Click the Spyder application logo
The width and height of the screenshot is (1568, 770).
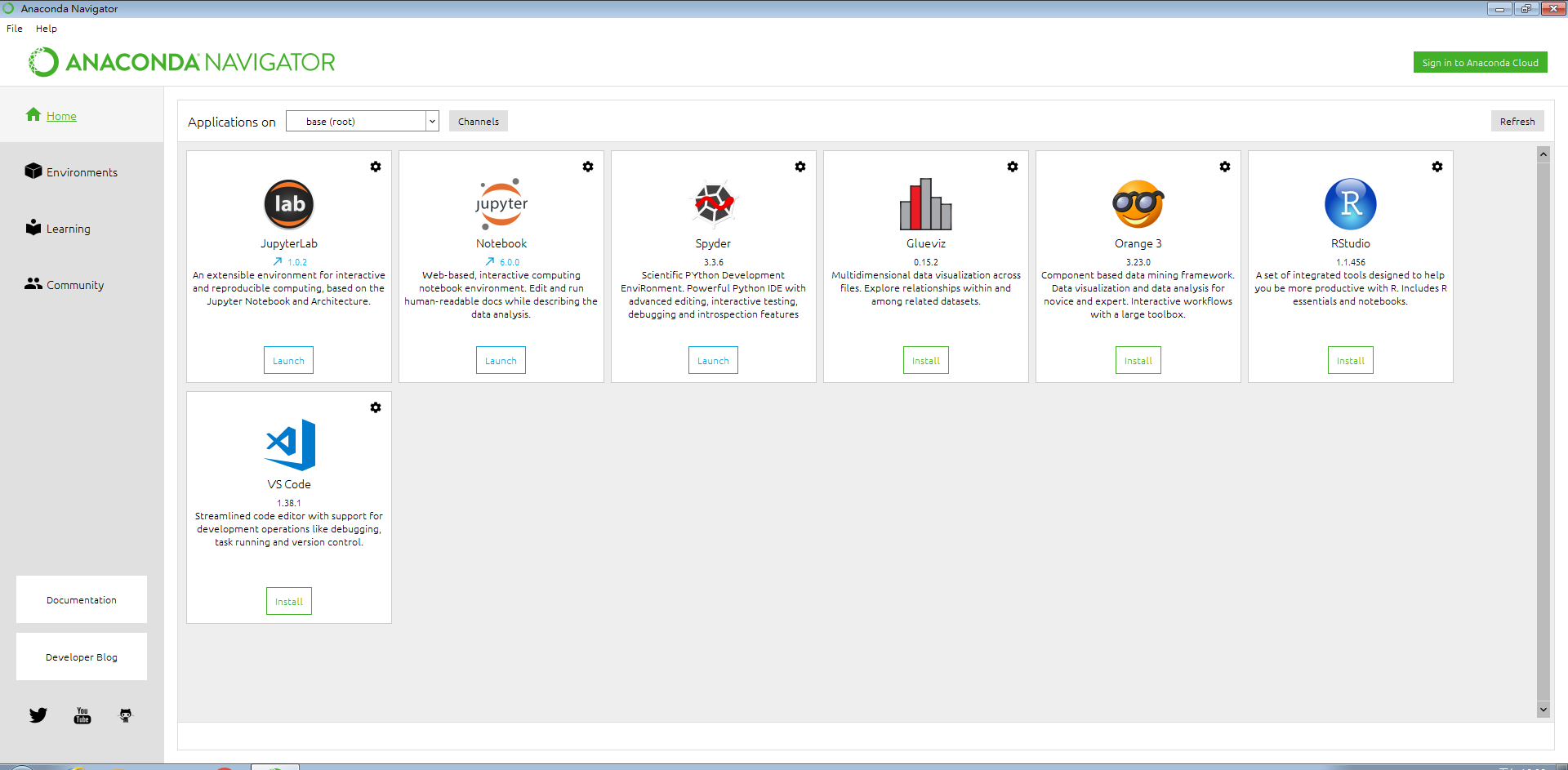(x=713, y=203)
